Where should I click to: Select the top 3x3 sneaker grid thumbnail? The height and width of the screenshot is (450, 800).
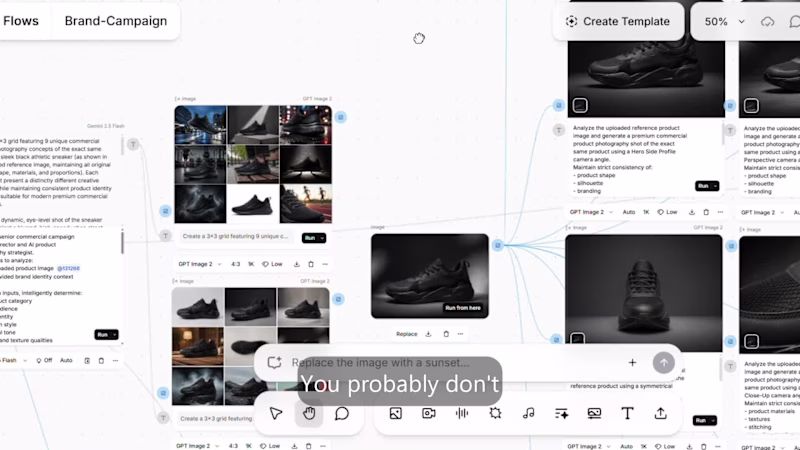pyautogui.click(x=253, y=164)
